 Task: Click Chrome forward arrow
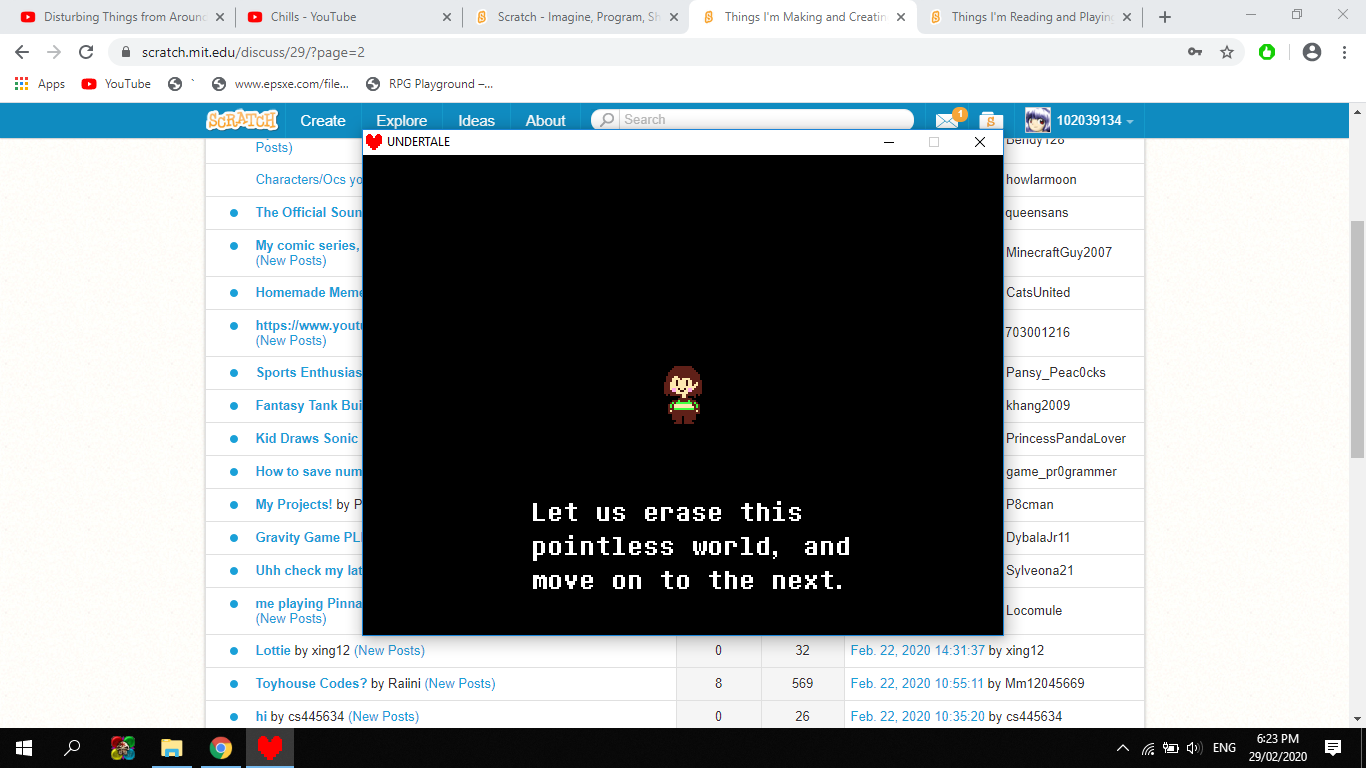(54, 52)
